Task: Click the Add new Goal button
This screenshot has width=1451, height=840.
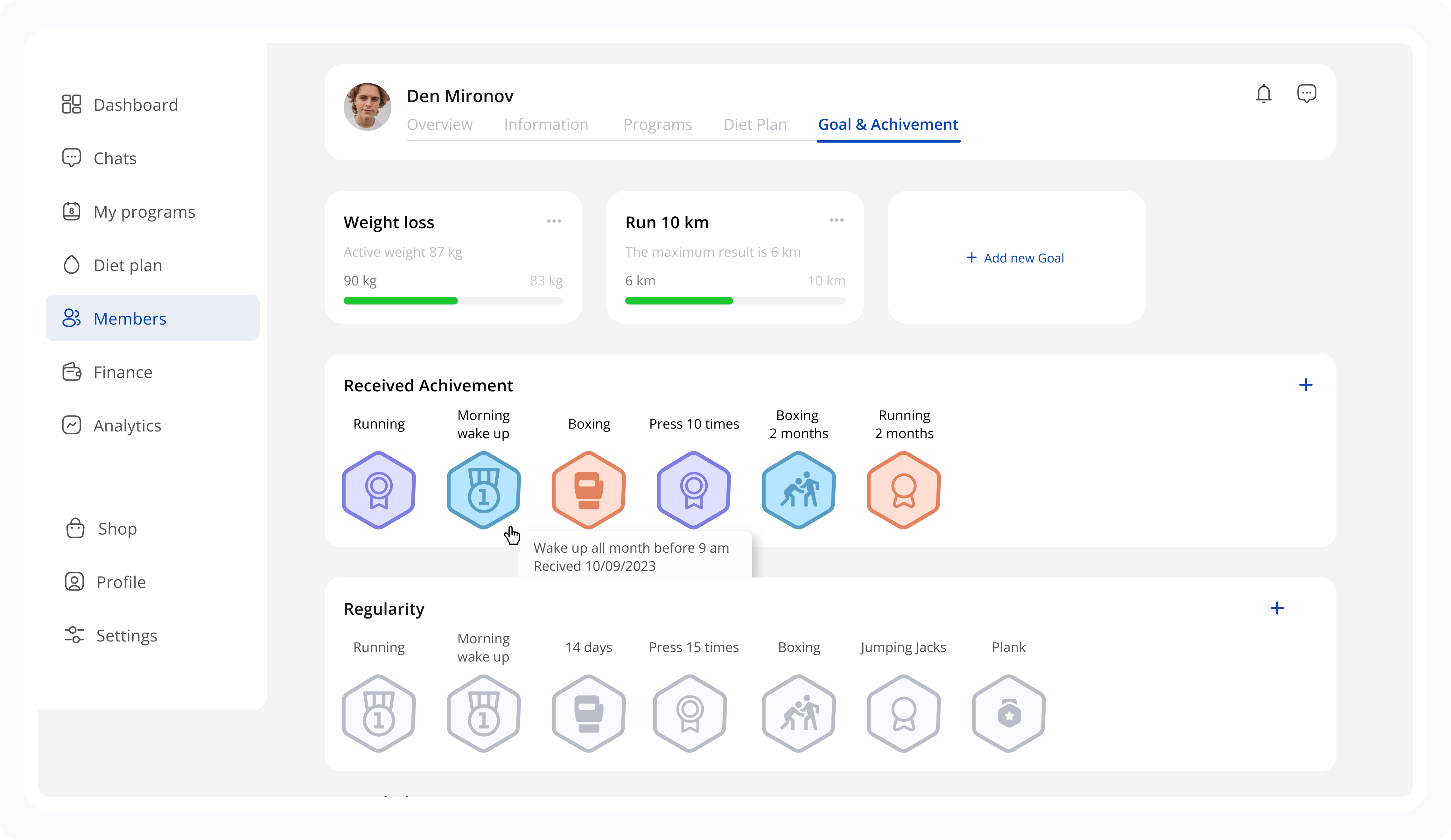Action: [1015, 258]
